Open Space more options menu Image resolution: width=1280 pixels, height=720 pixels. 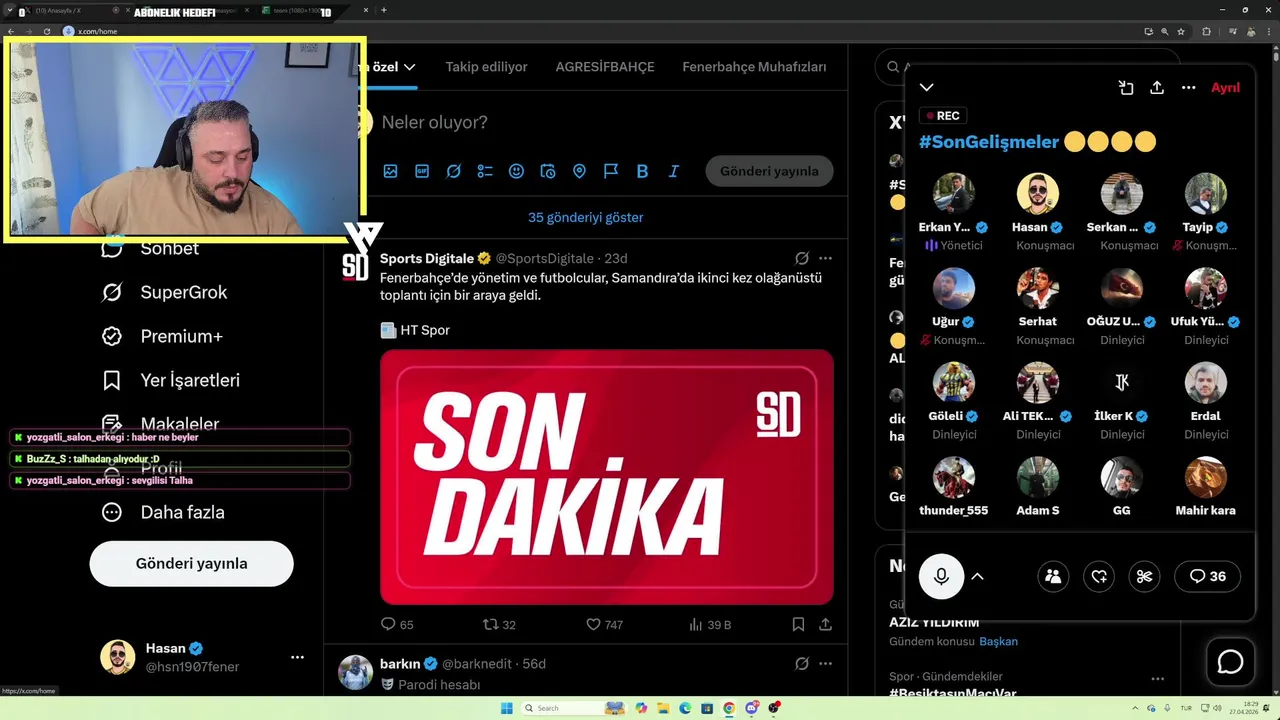pos(1188,88)
